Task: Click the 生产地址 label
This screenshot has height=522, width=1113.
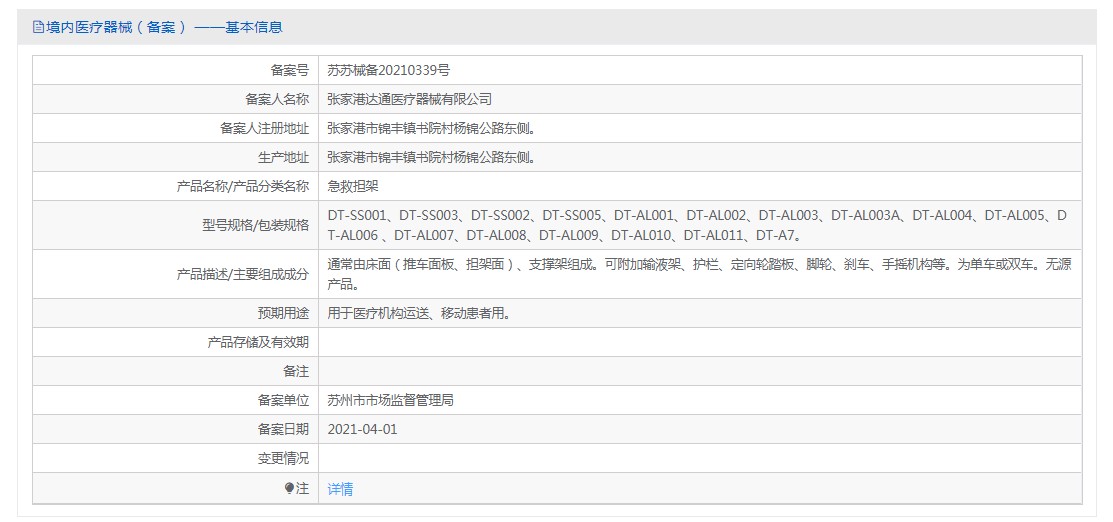Action: (x=283, y=158)
